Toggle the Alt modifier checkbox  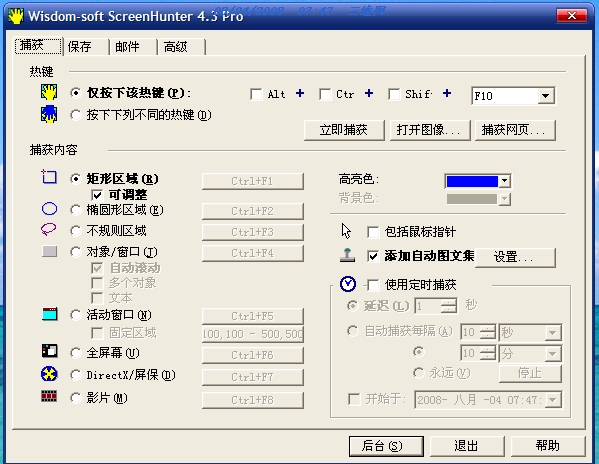pos(256,94)
